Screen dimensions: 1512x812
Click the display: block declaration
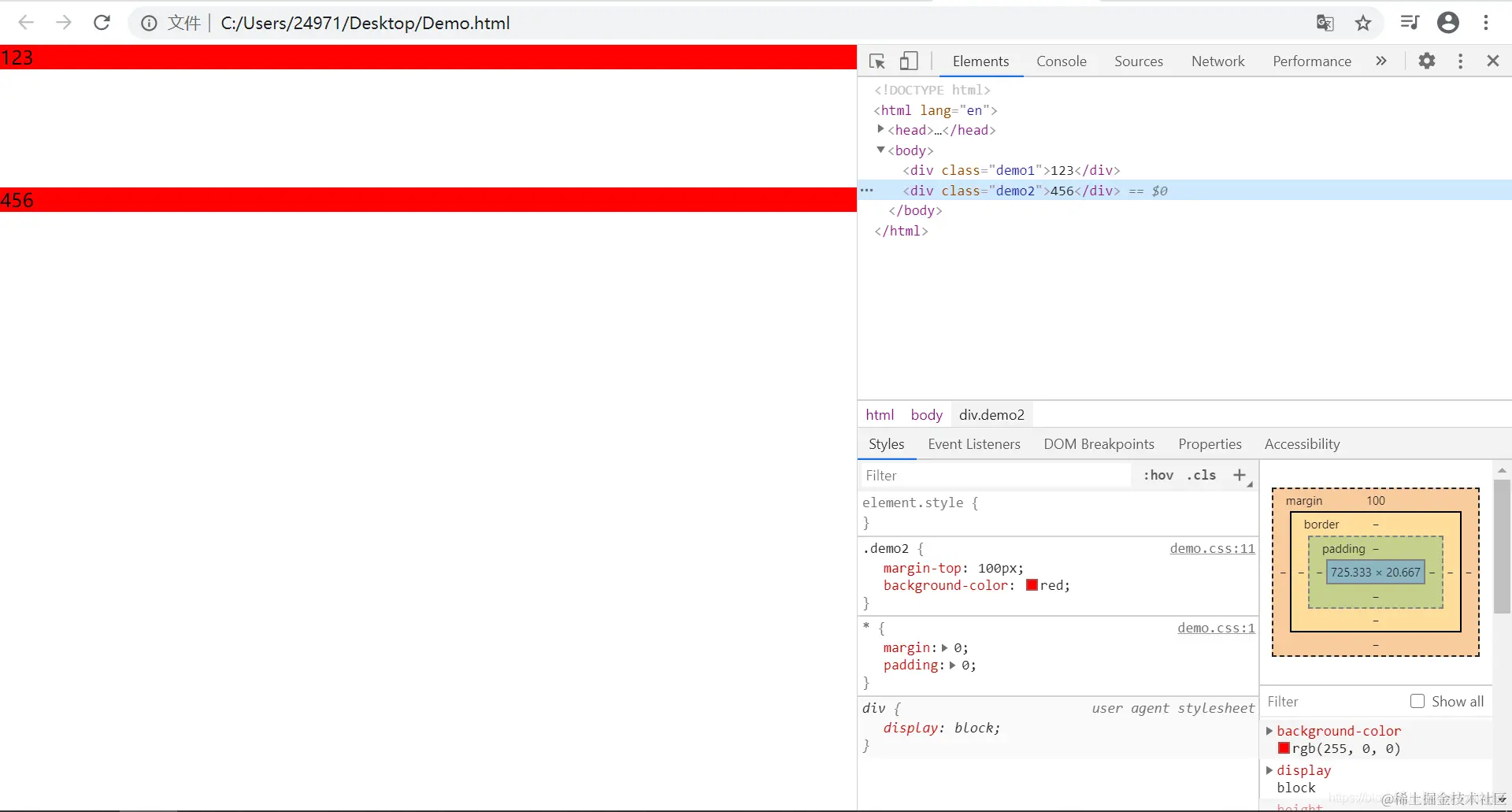tap(942, 728)
